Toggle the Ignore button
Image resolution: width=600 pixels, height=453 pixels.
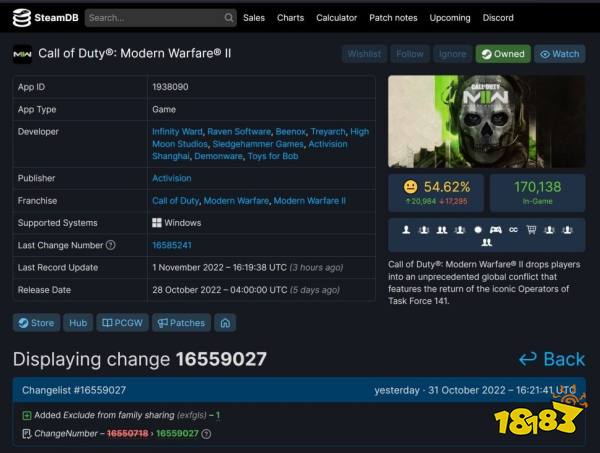pos(452,54)
